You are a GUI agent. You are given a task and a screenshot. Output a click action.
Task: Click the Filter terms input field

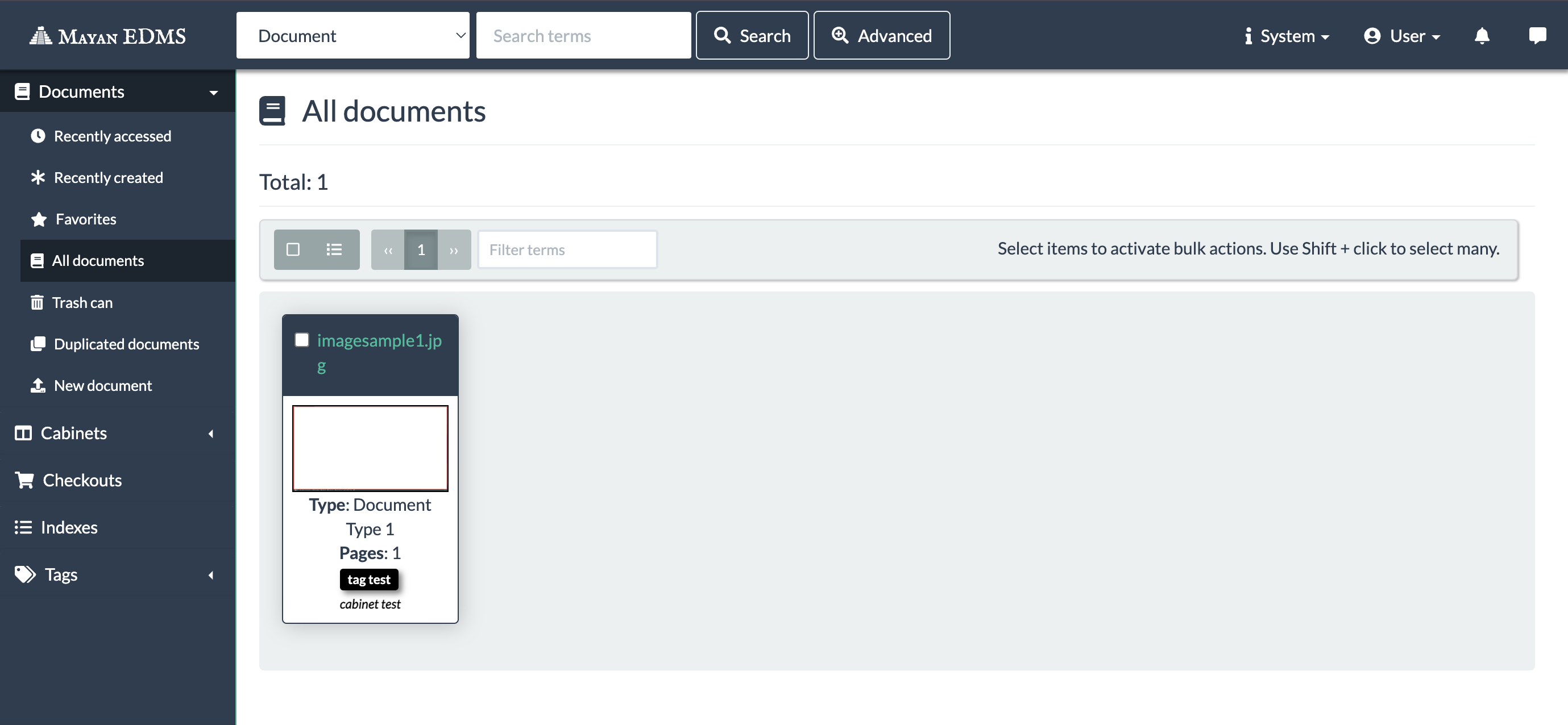click(567, 249)
